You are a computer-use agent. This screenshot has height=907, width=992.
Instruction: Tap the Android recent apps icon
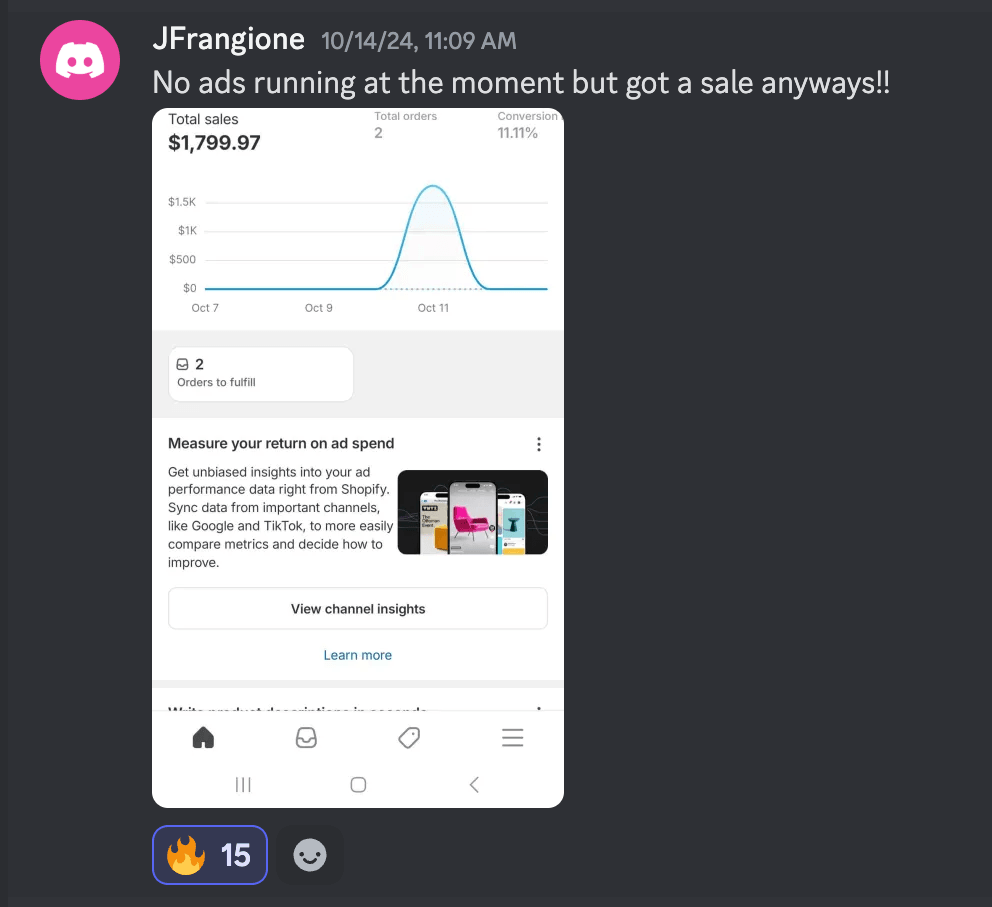coord(243,785)
